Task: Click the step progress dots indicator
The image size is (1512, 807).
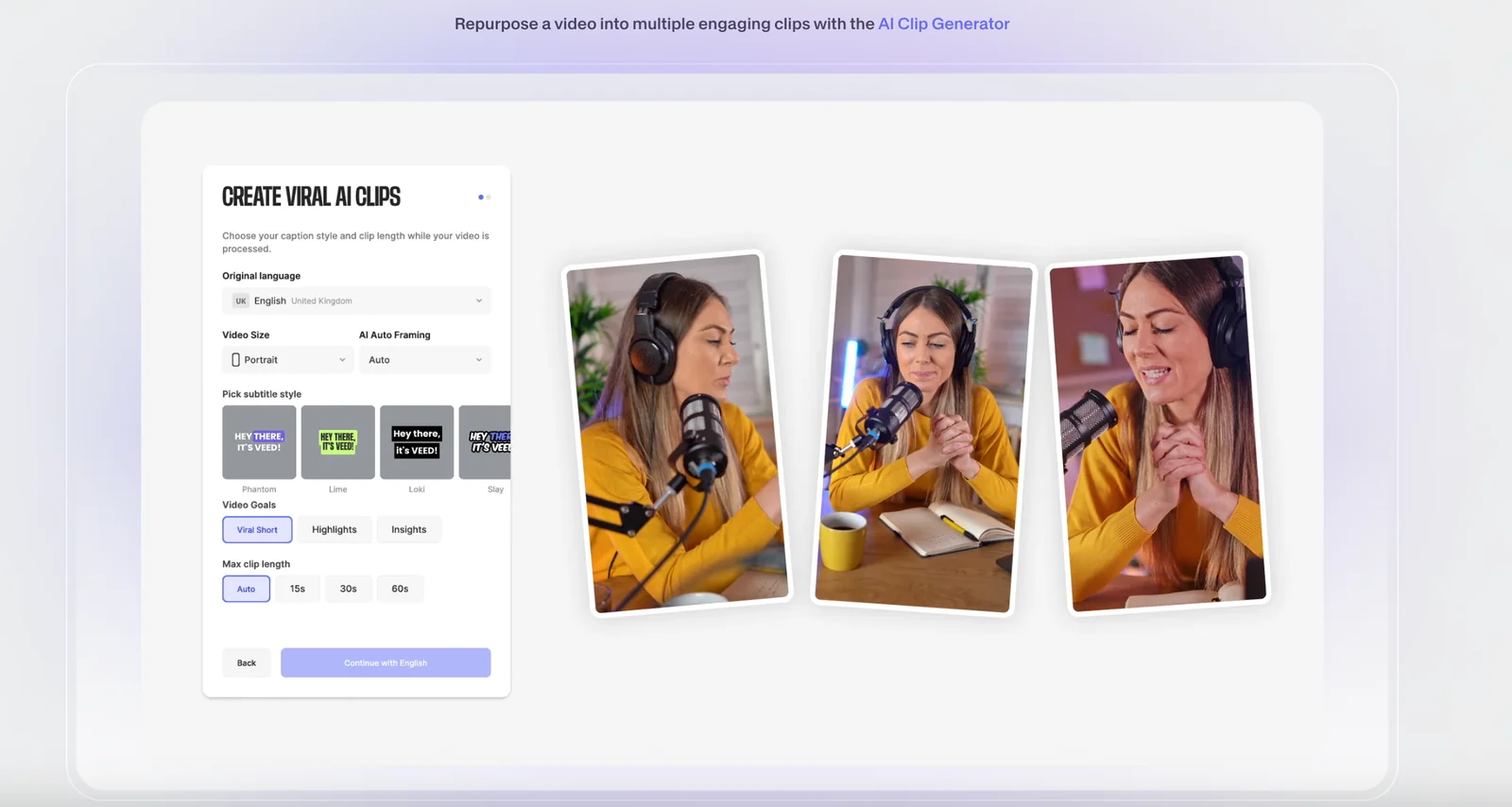Action: click(484, 197)
